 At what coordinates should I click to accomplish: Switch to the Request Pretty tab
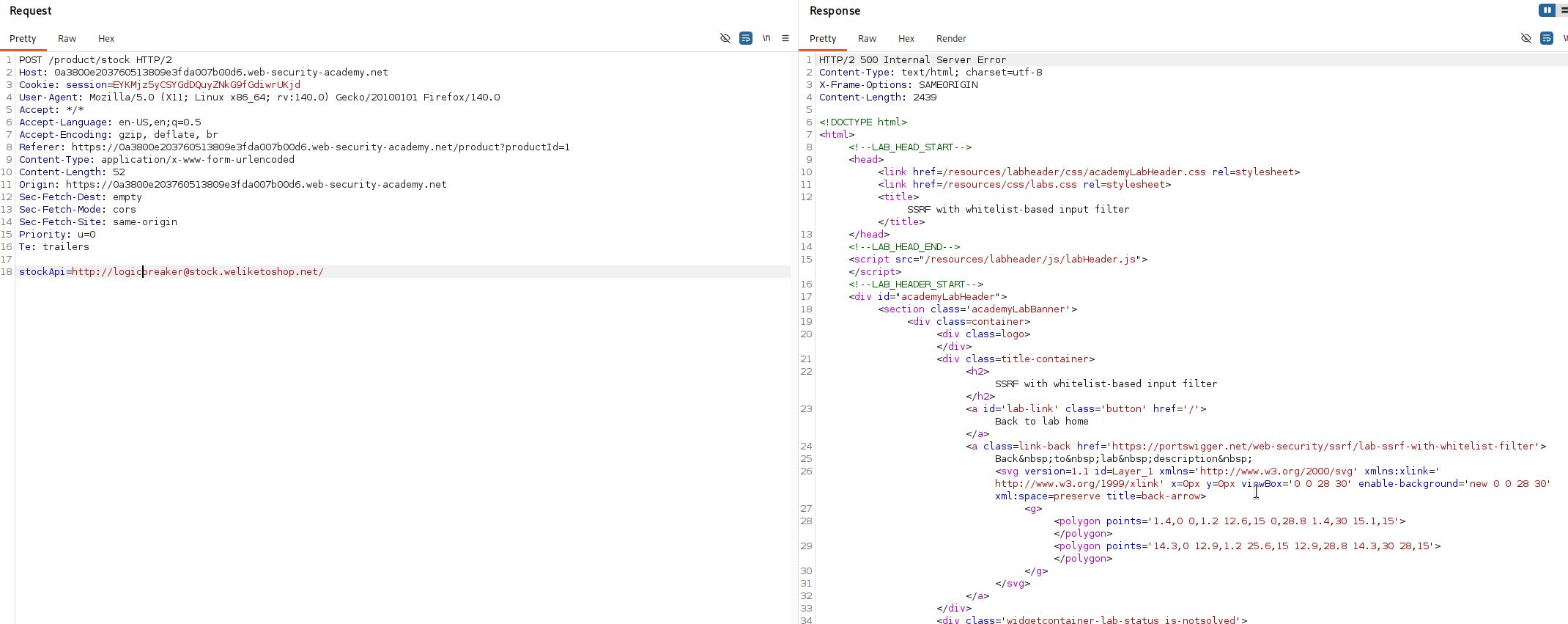pyautogui.click(x=23, y=39)
